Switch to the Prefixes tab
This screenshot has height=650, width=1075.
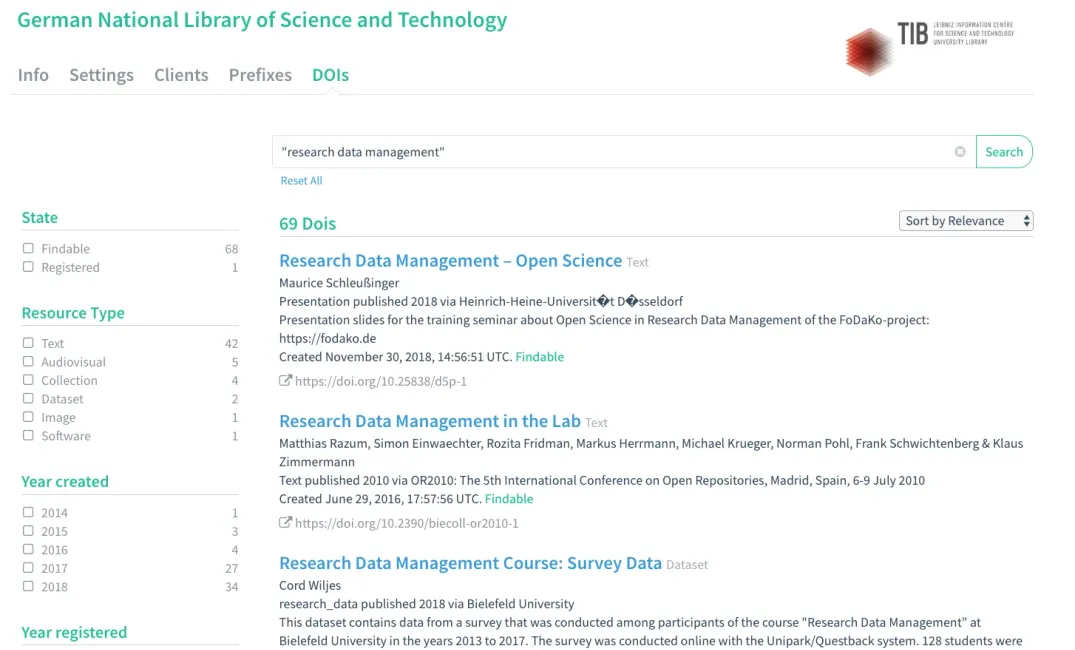(x=260, y=75)
